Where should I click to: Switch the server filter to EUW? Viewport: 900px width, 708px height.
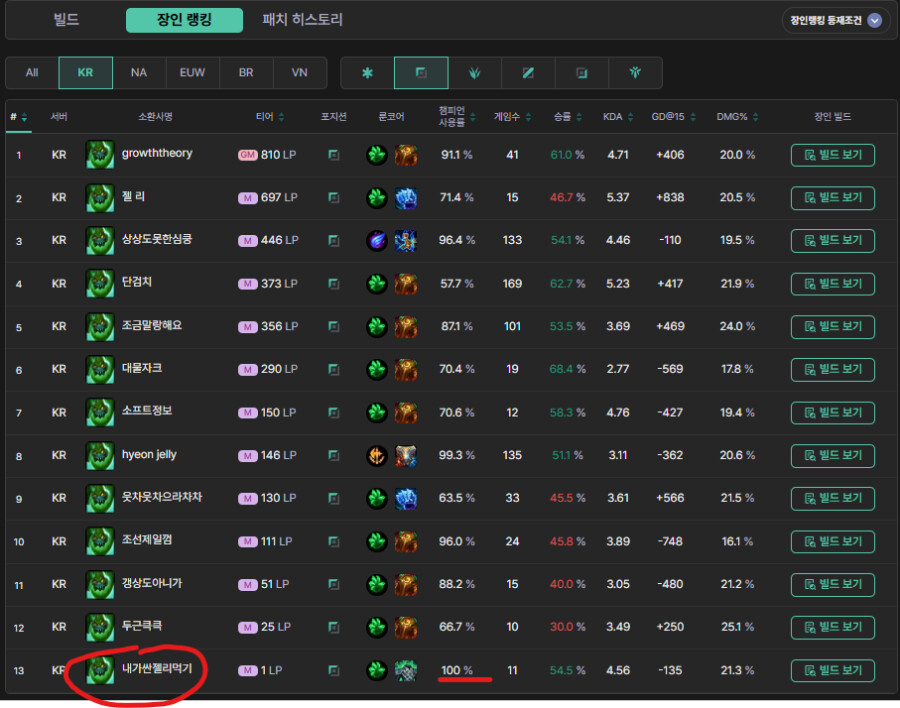(x=192, y=73)
